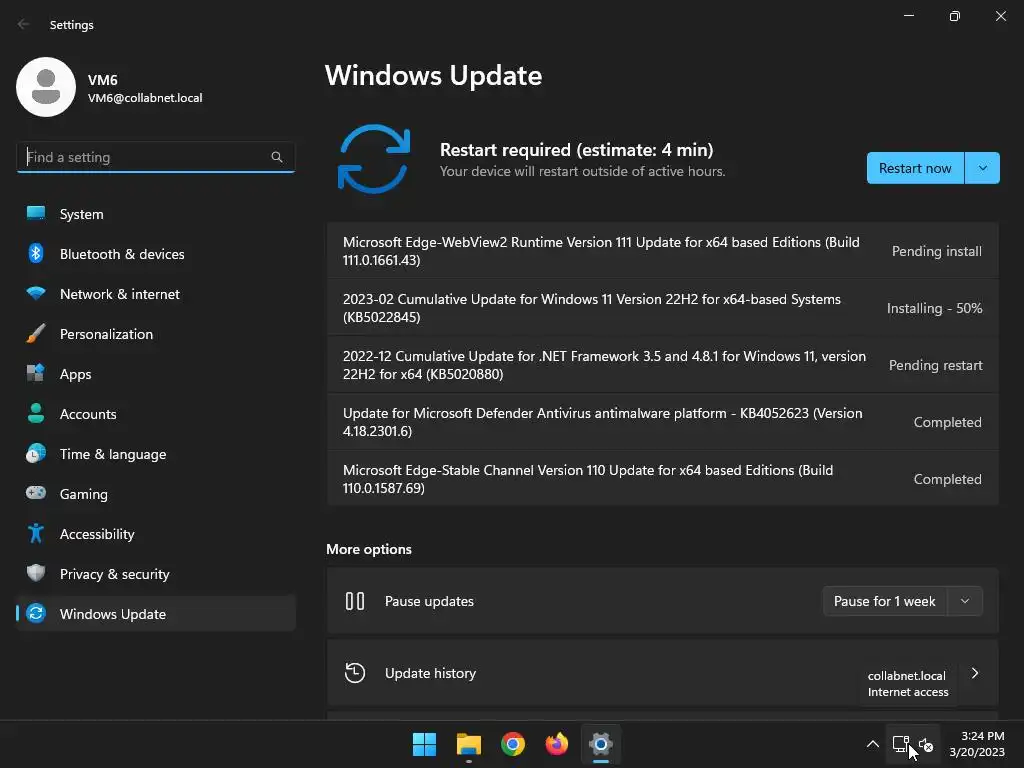Click the Bluetooth & devices icon

(x=36, y=253)
